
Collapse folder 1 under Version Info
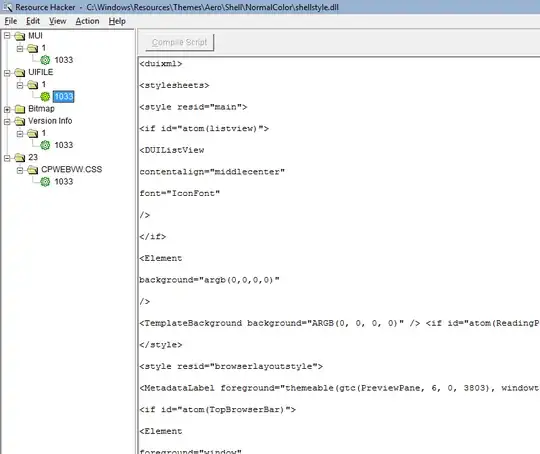(x=20, y=133)
